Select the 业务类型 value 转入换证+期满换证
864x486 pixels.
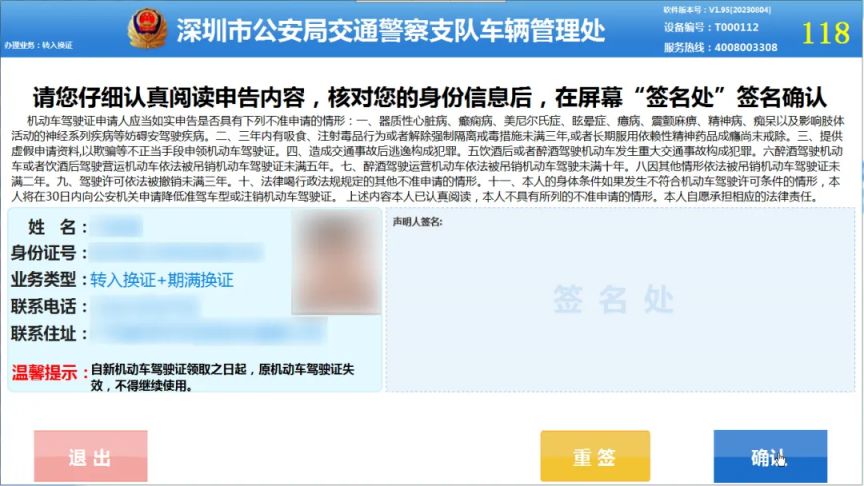(162, 280)
